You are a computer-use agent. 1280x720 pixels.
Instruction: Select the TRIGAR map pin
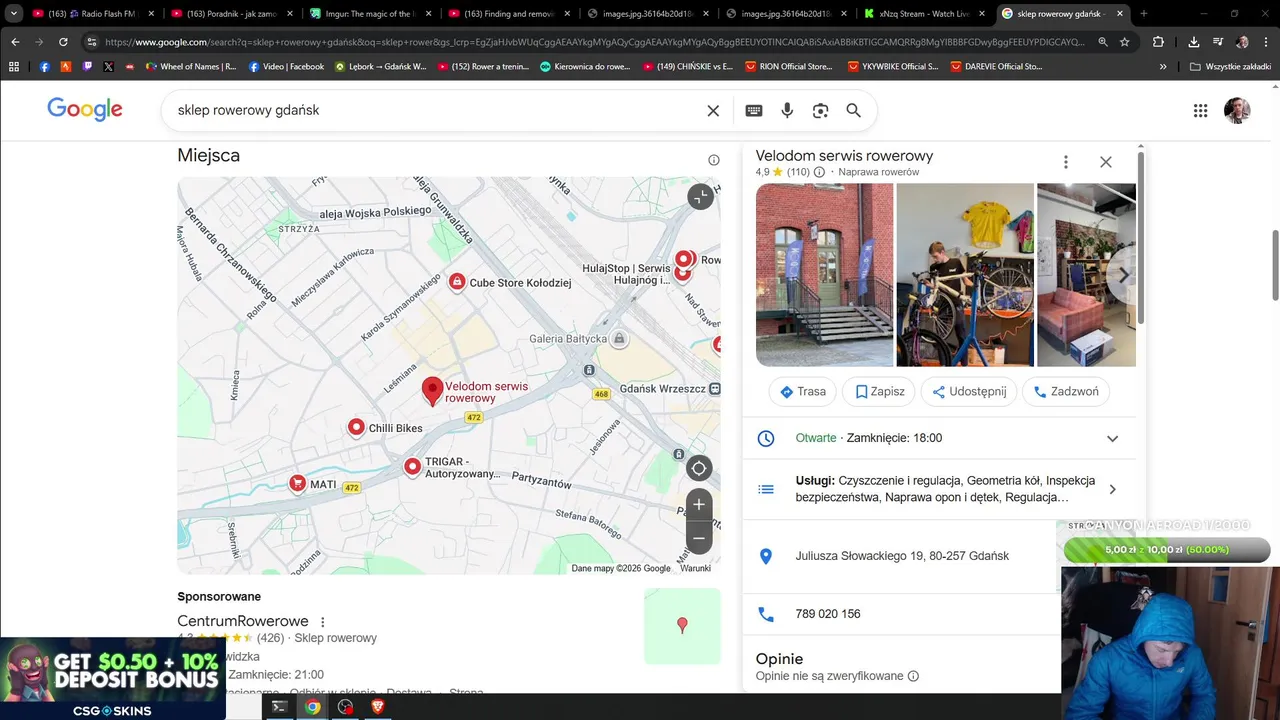point(412,467)
